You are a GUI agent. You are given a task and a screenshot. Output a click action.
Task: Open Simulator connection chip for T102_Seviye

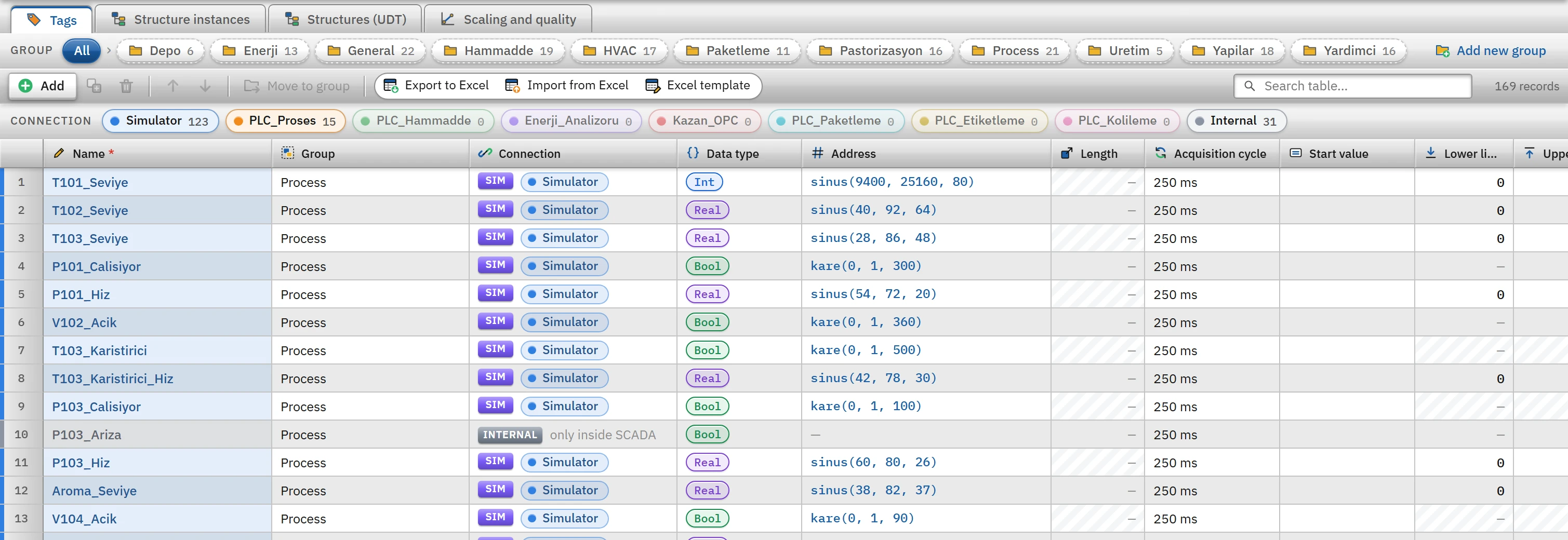point(564,210)
